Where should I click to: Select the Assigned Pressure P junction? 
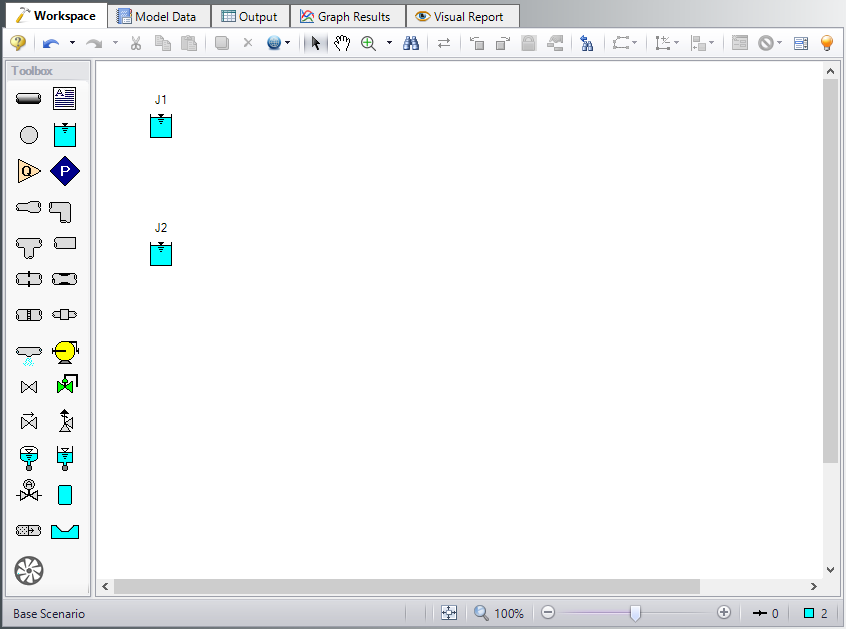coord(65,171)
